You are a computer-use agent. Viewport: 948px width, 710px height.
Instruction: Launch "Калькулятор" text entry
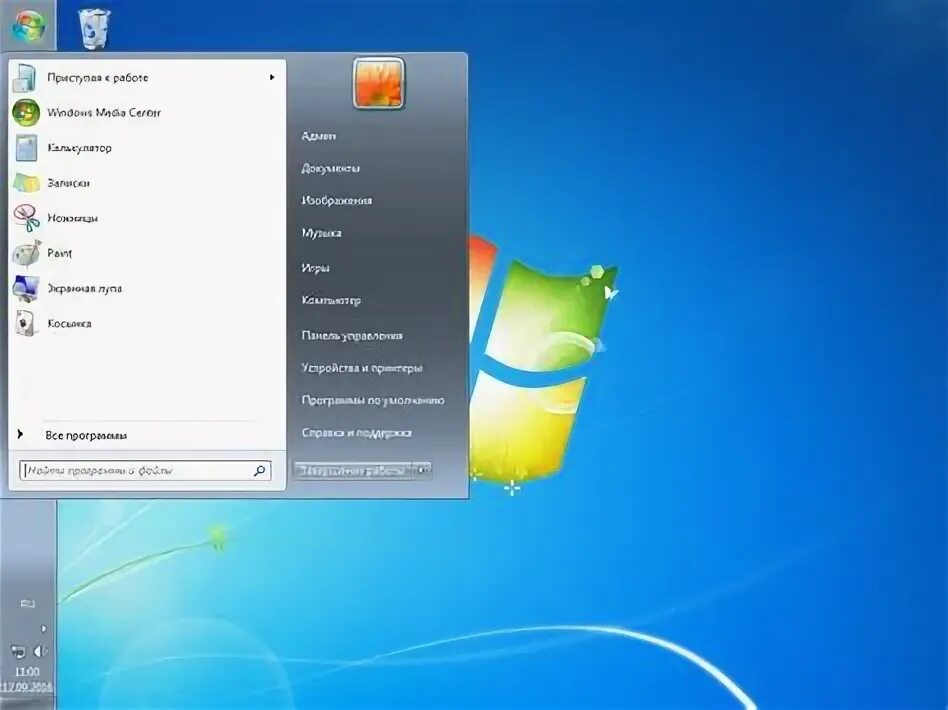[79, 148]
